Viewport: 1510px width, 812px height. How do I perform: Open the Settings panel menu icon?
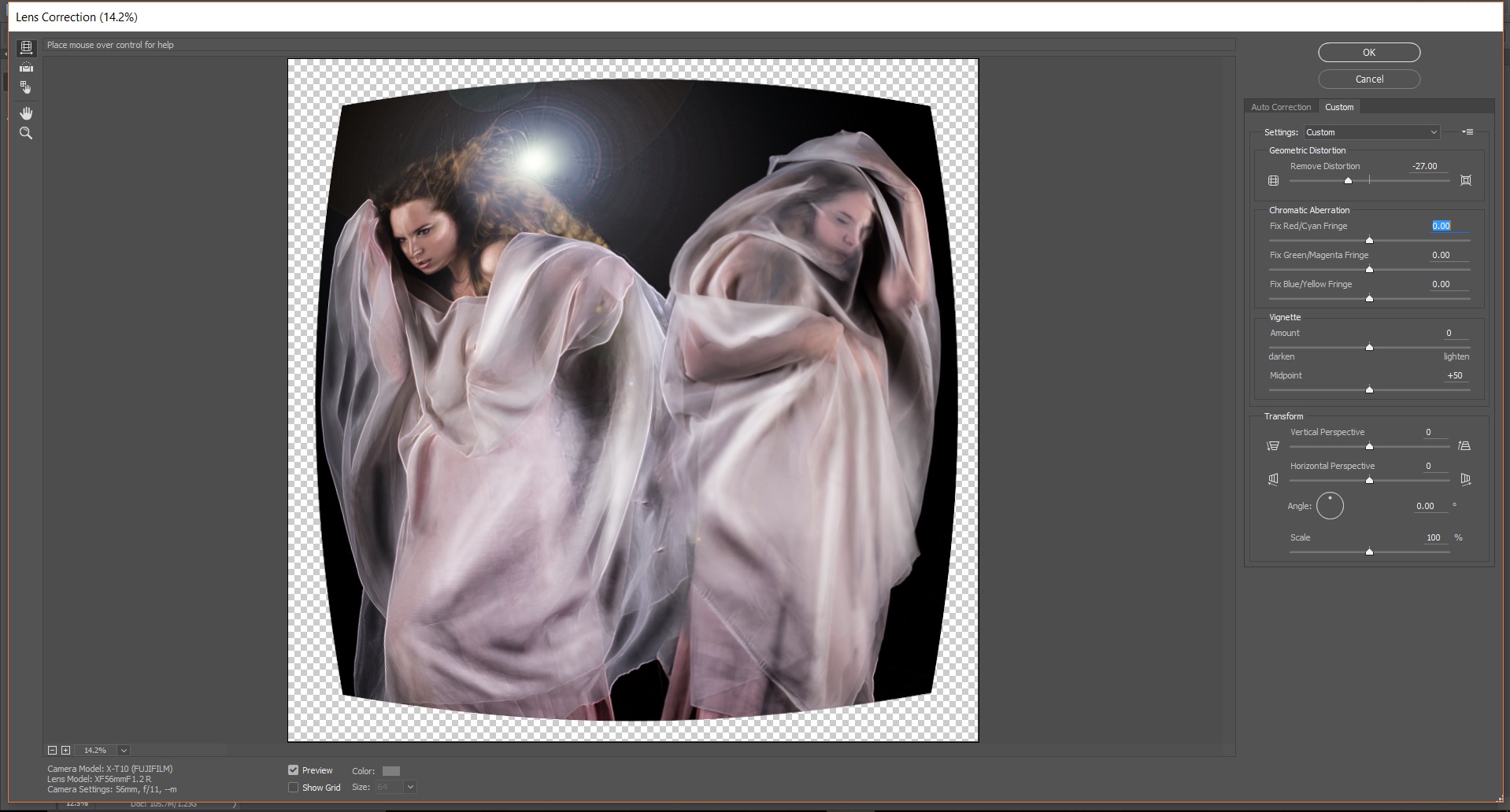(x=1467, y=132)
